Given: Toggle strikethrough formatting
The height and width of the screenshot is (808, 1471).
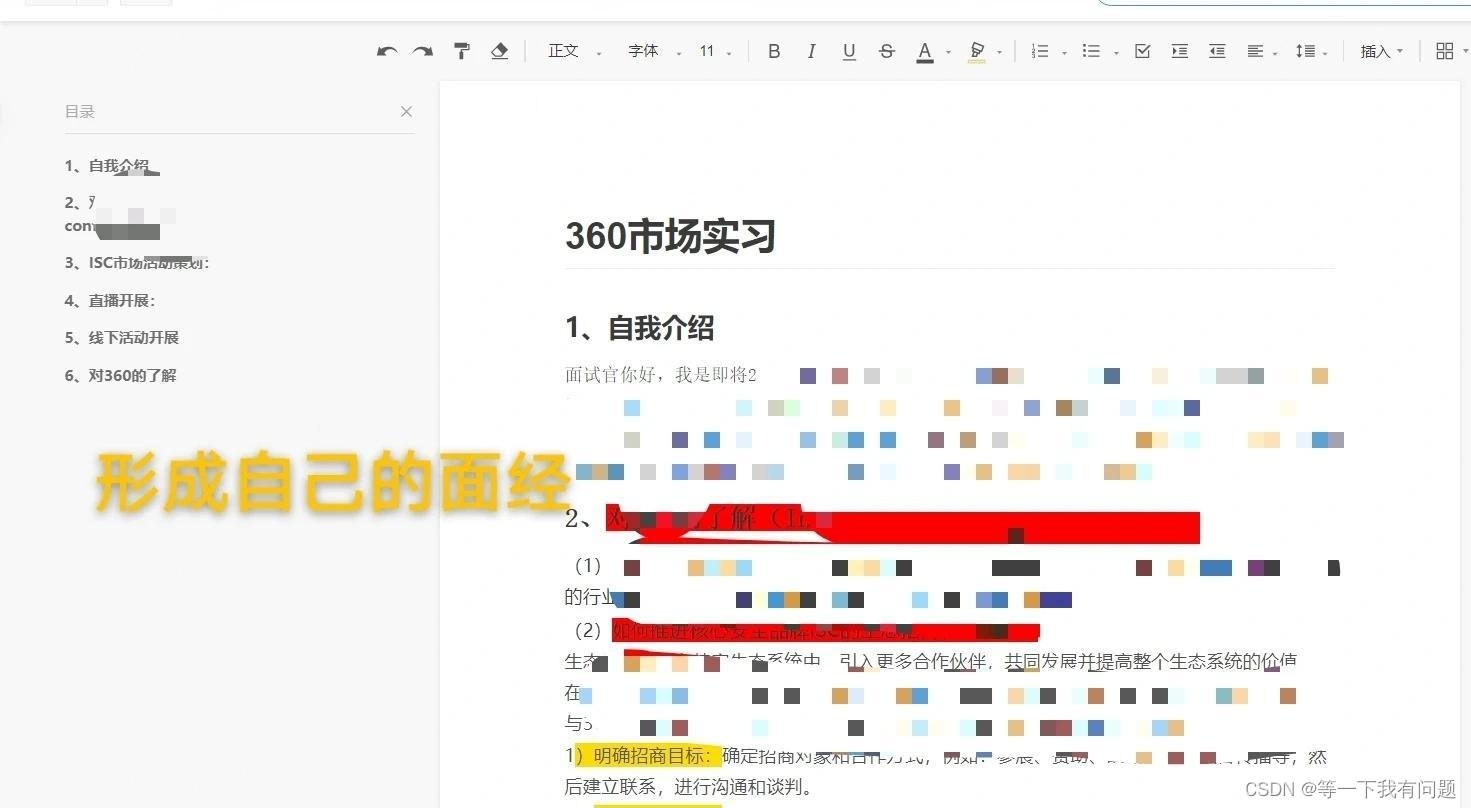Looking at the screenshot, I should (x=886, y=51).
